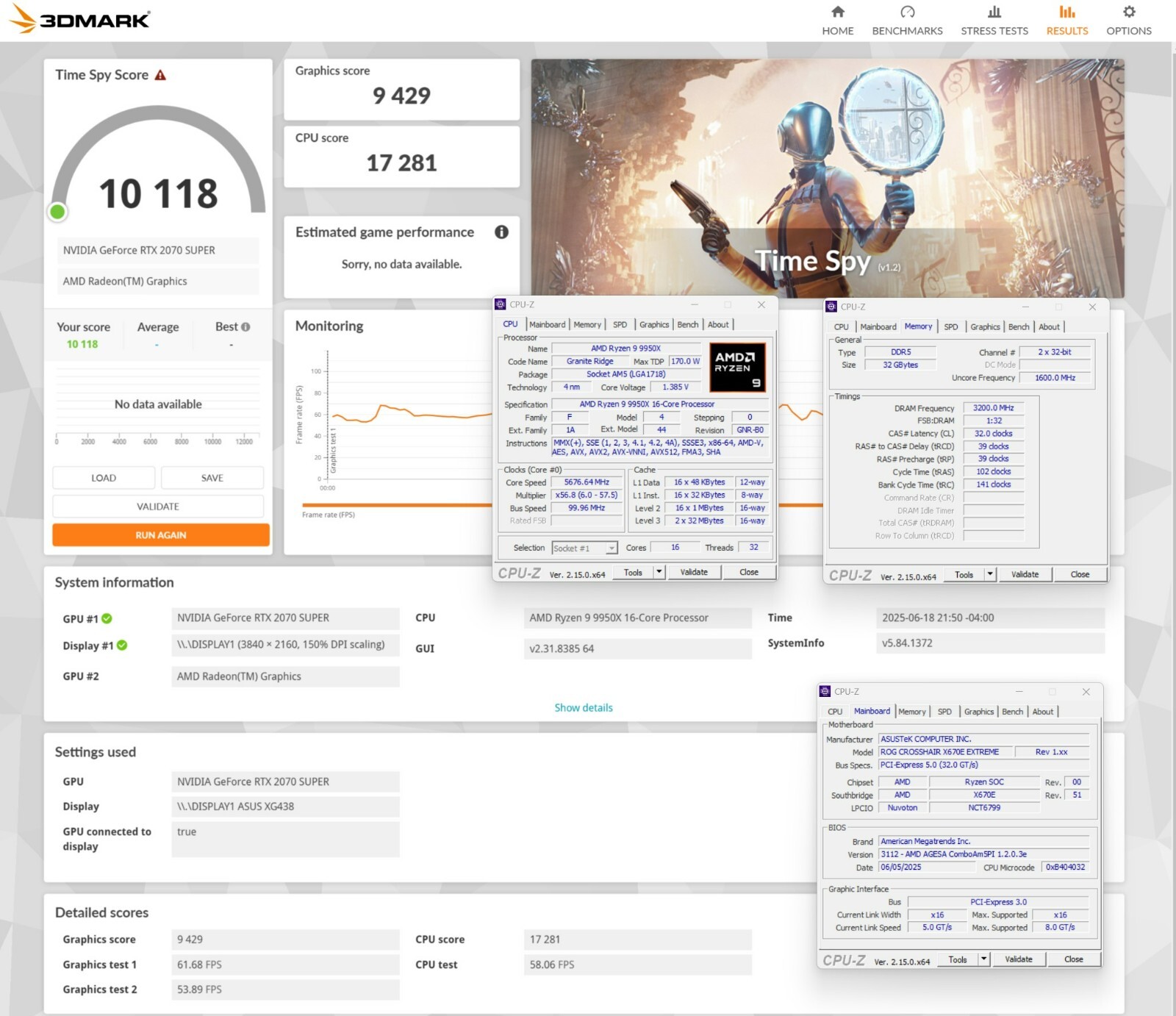Click the orange frame rate timeline bar
This screenshot has height=1016, width=1176.
click(x=397, y=505)
